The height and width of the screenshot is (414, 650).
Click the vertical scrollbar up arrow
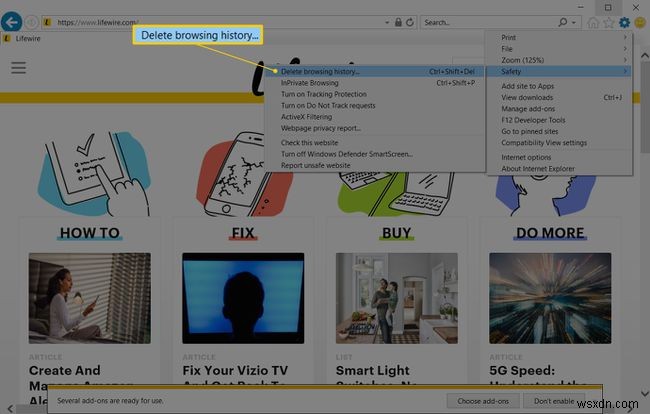(x=645, y=55)
